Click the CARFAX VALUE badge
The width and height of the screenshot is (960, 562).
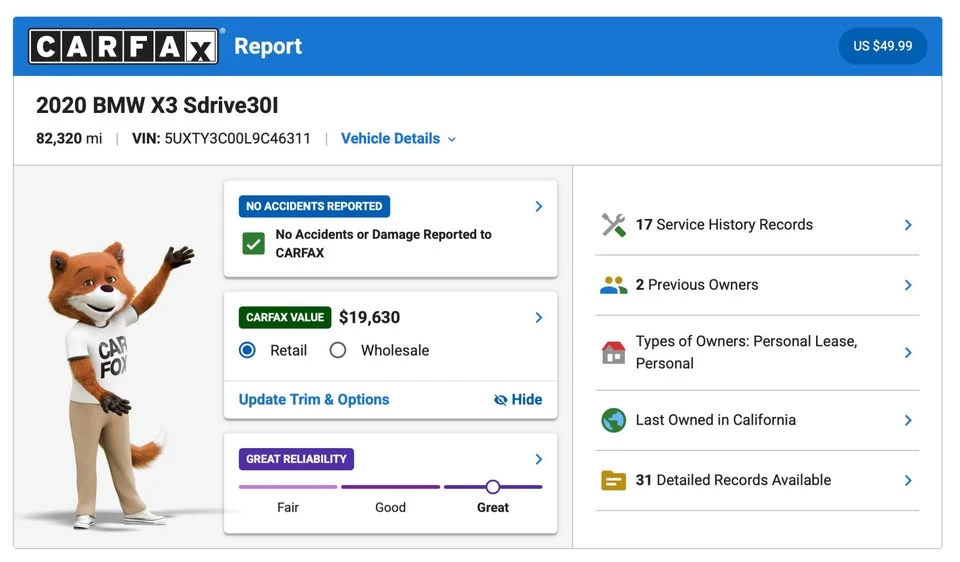pyautogui.click(x=285, y=317)
